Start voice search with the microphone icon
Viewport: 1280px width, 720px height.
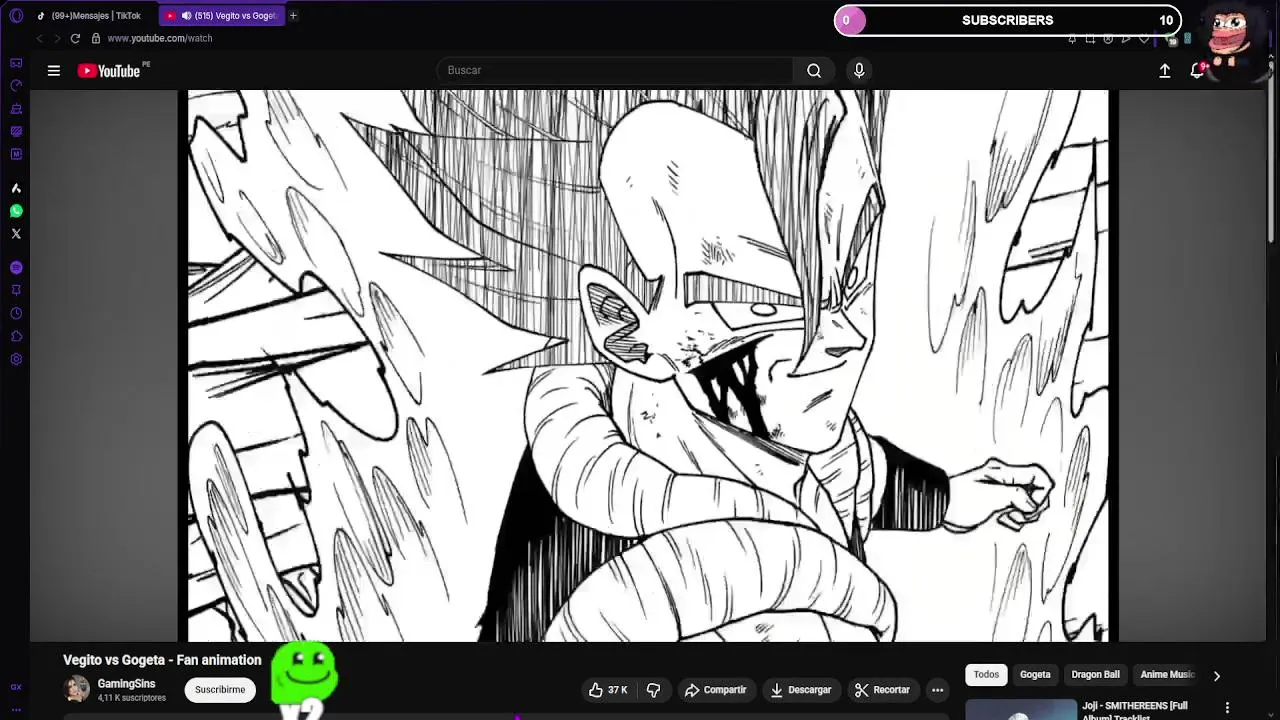(x=859, y=70)
